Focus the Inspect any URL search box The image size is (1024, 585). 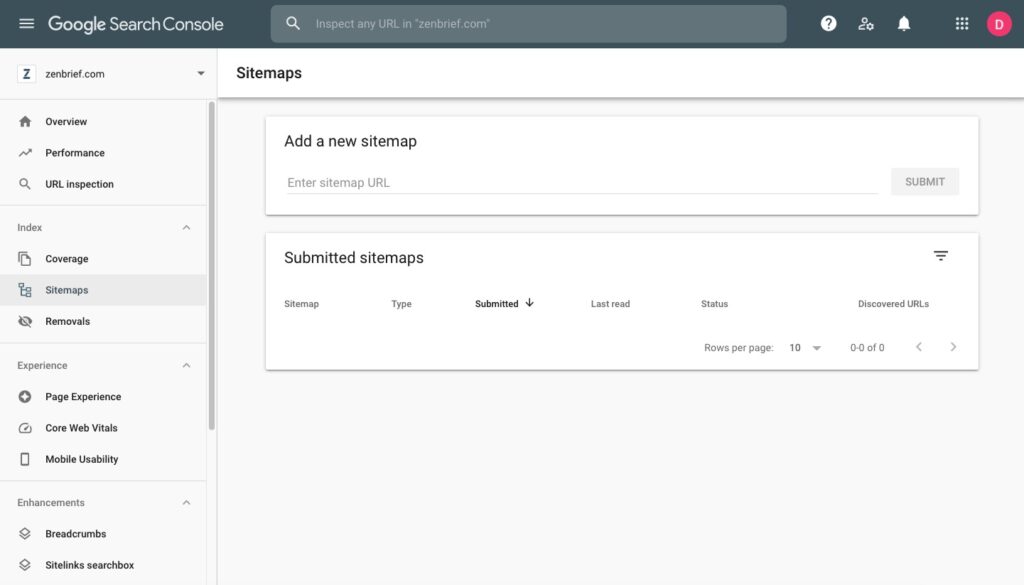pos(528,24)
